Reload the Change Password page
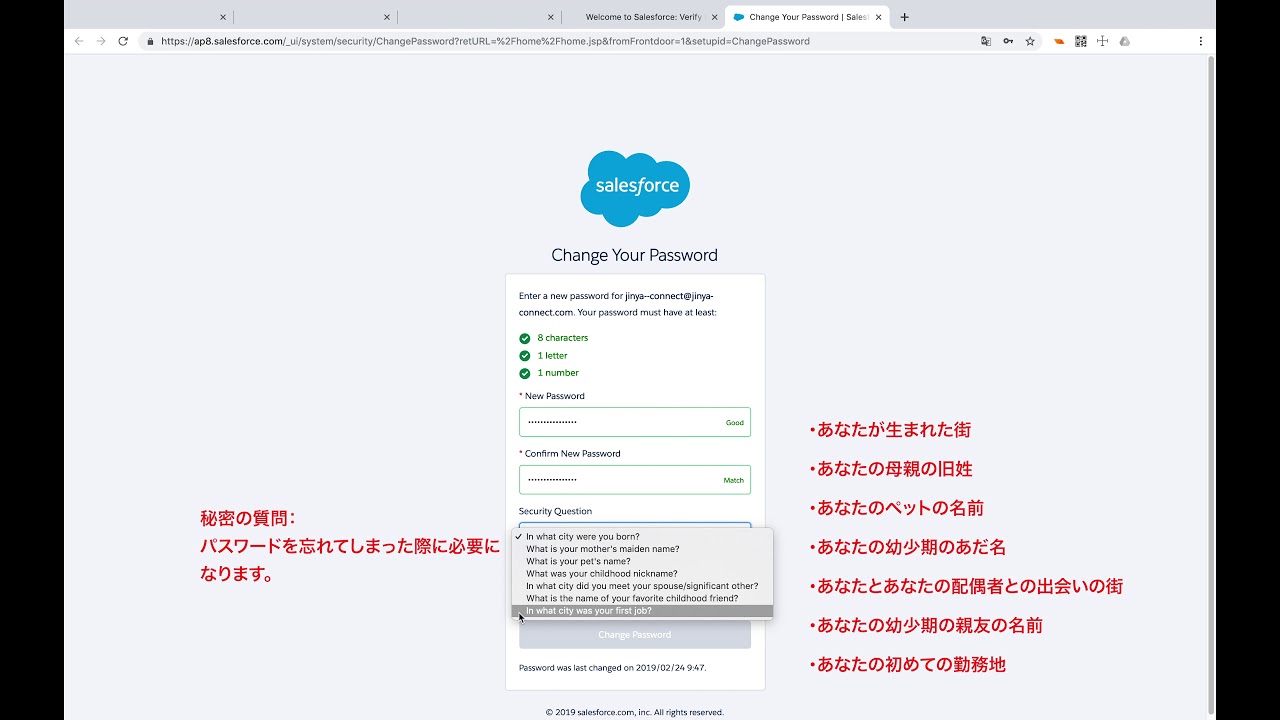1280x720 pixels. click(123, 41)
